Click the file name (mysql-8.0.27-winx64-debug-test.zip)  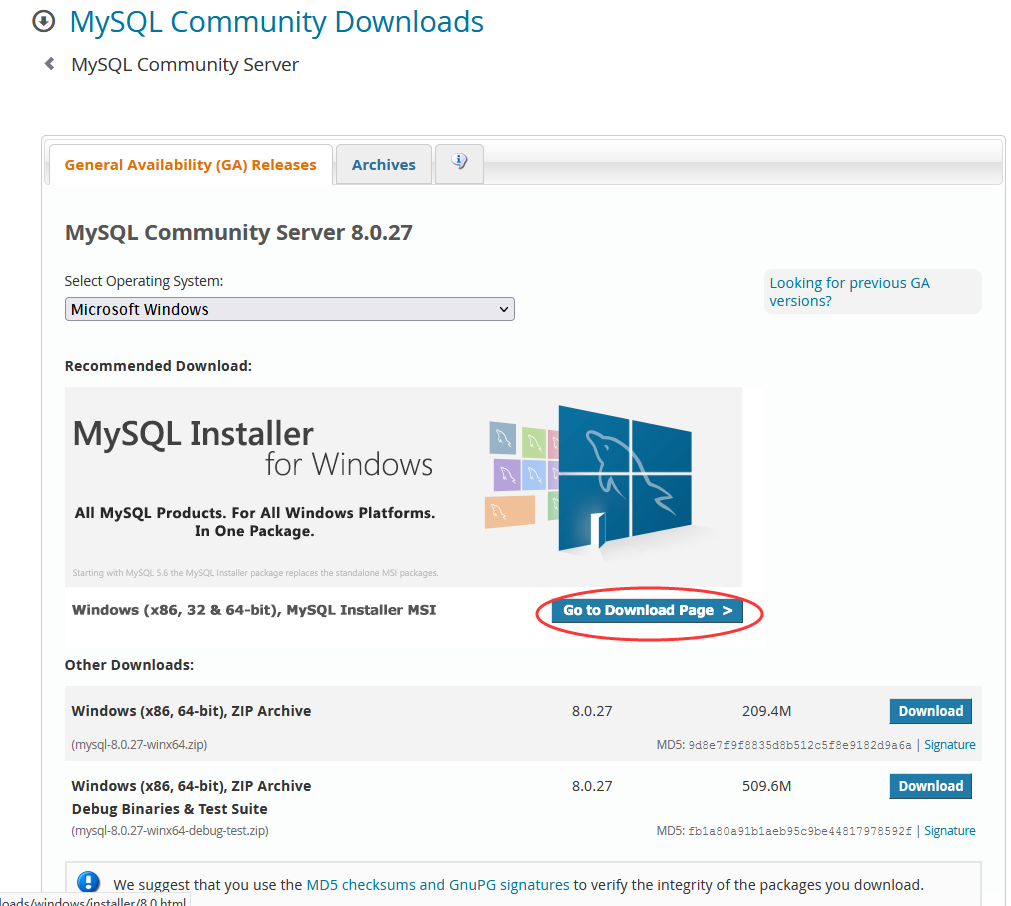point(170,831)
